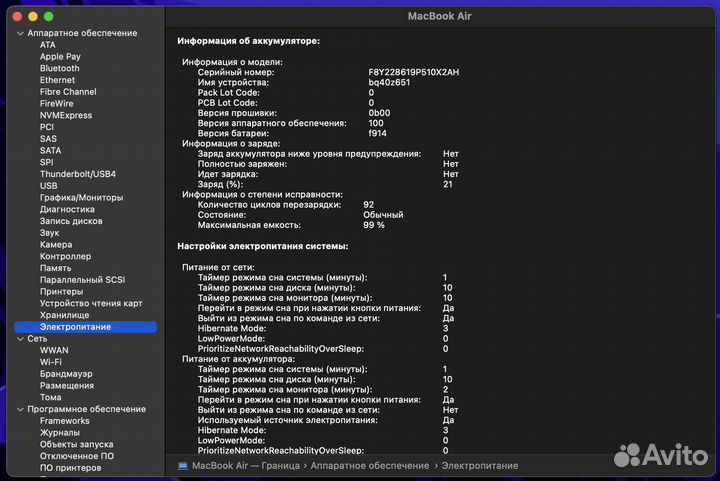The image size is (720, 481).
Task: Select Брандмауэр in the sidebar
Action: [x=66, y=374]
